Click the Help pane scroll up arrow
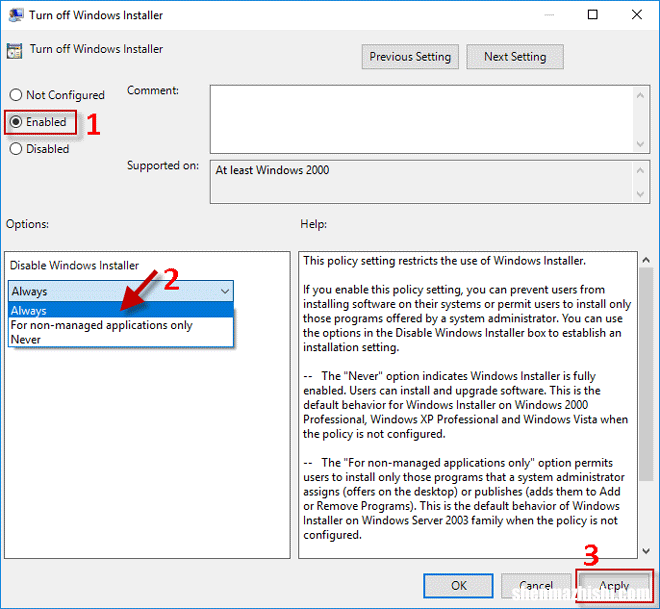The image size is (660, 609). click(646, 261)
